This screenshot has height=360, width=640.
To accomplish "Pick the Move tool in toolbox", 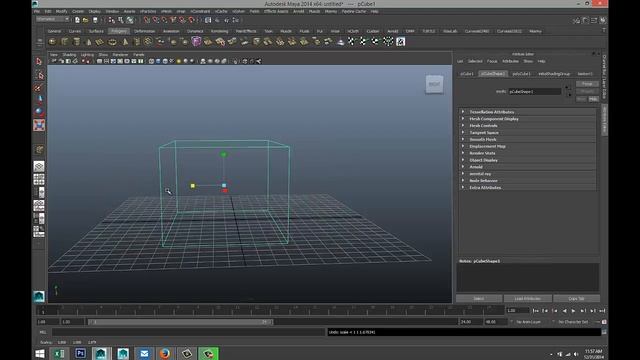I will click(x=39, y=99).
